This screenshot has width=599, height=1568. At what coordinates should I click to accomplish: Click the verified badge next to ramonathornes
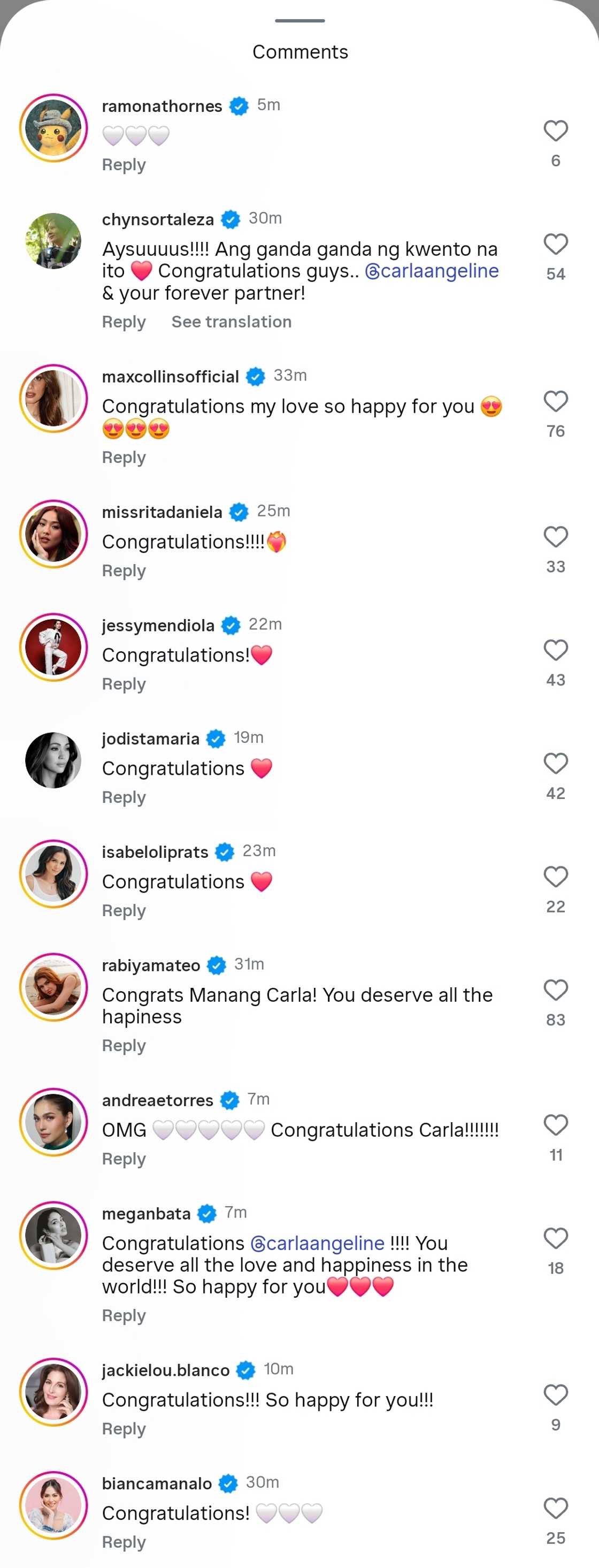point(239,105)
